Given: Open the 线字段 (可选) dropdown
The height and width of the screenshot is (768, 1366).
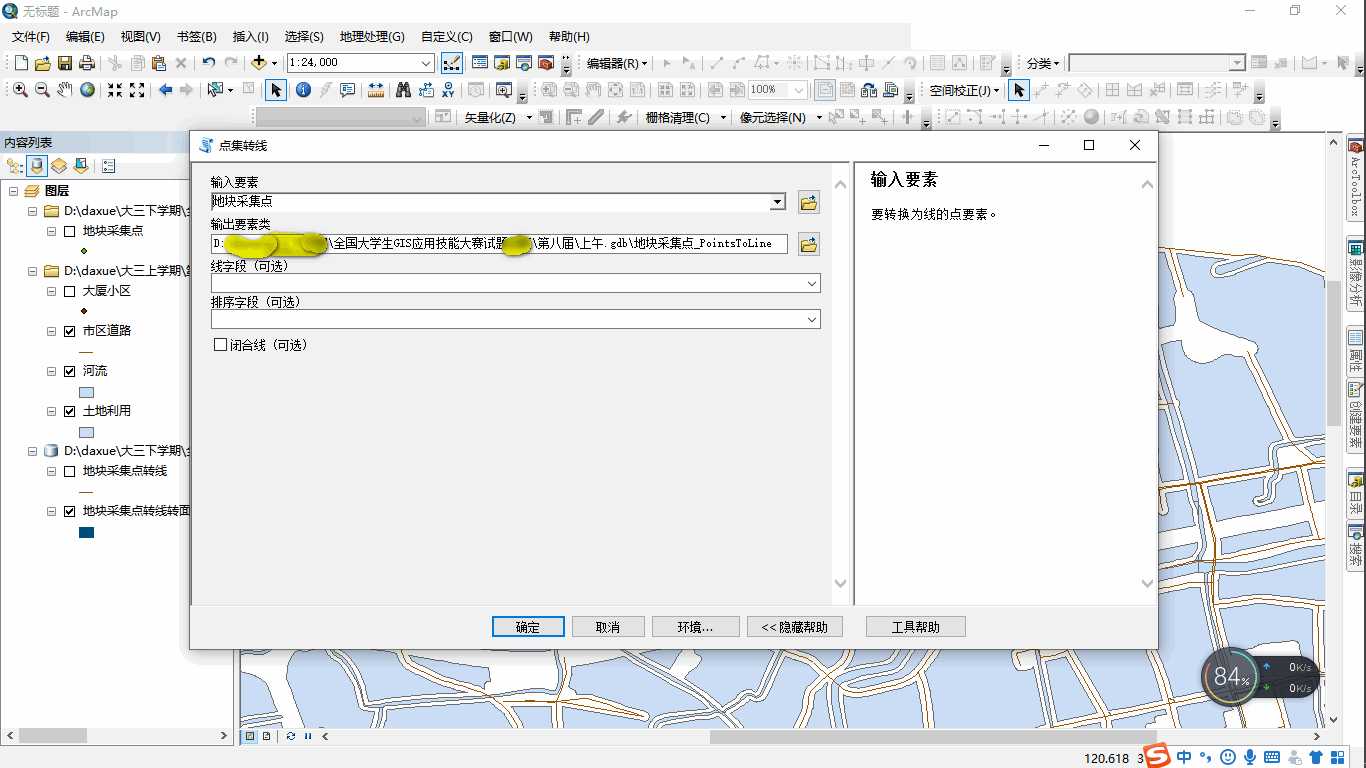Looking at the screenshot, I should (x=812, y=284).
